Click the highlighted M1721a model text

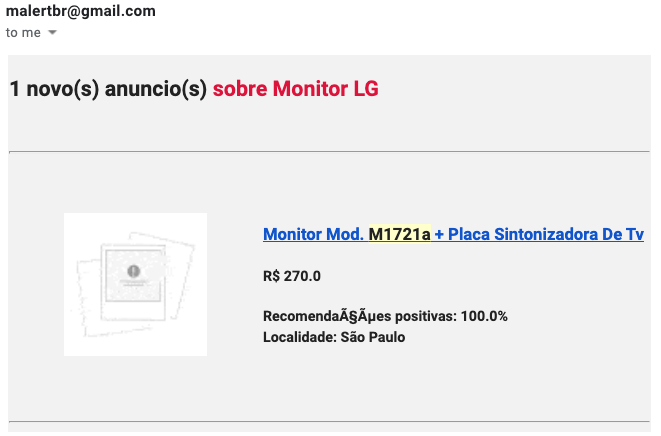click(x=399, y=234)
